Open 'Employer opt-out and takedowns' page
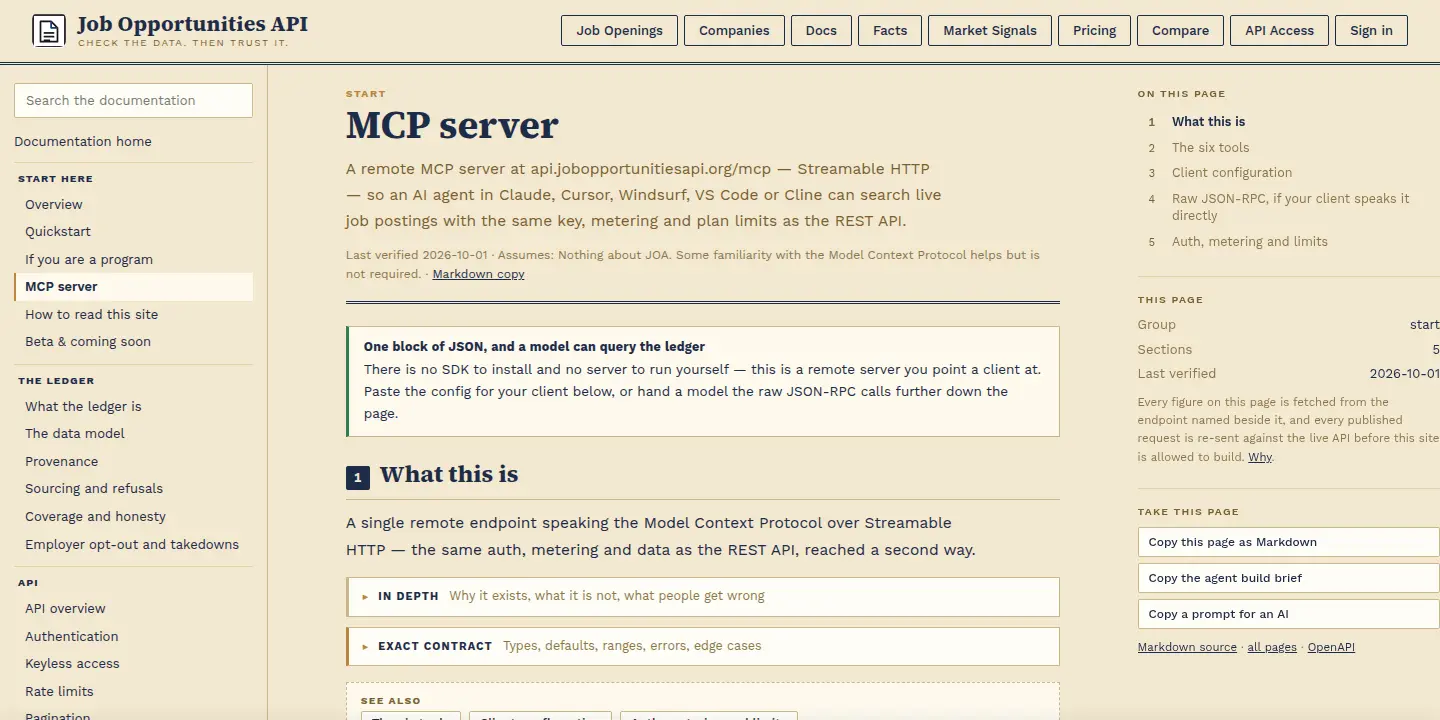This screenshot has width=1440, height=720. tap(132, 544)
